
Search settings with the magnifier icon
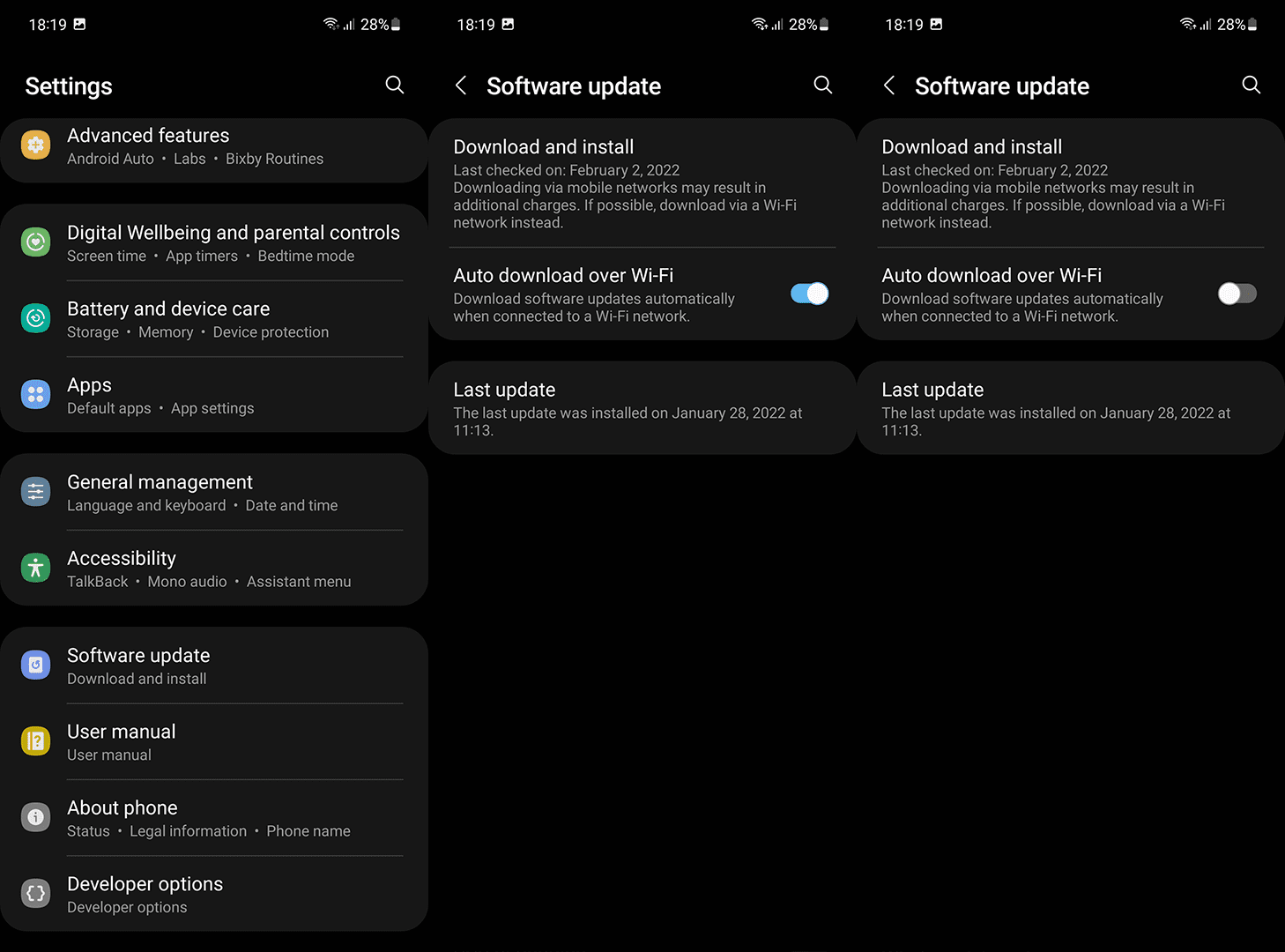tap(395, 85)
